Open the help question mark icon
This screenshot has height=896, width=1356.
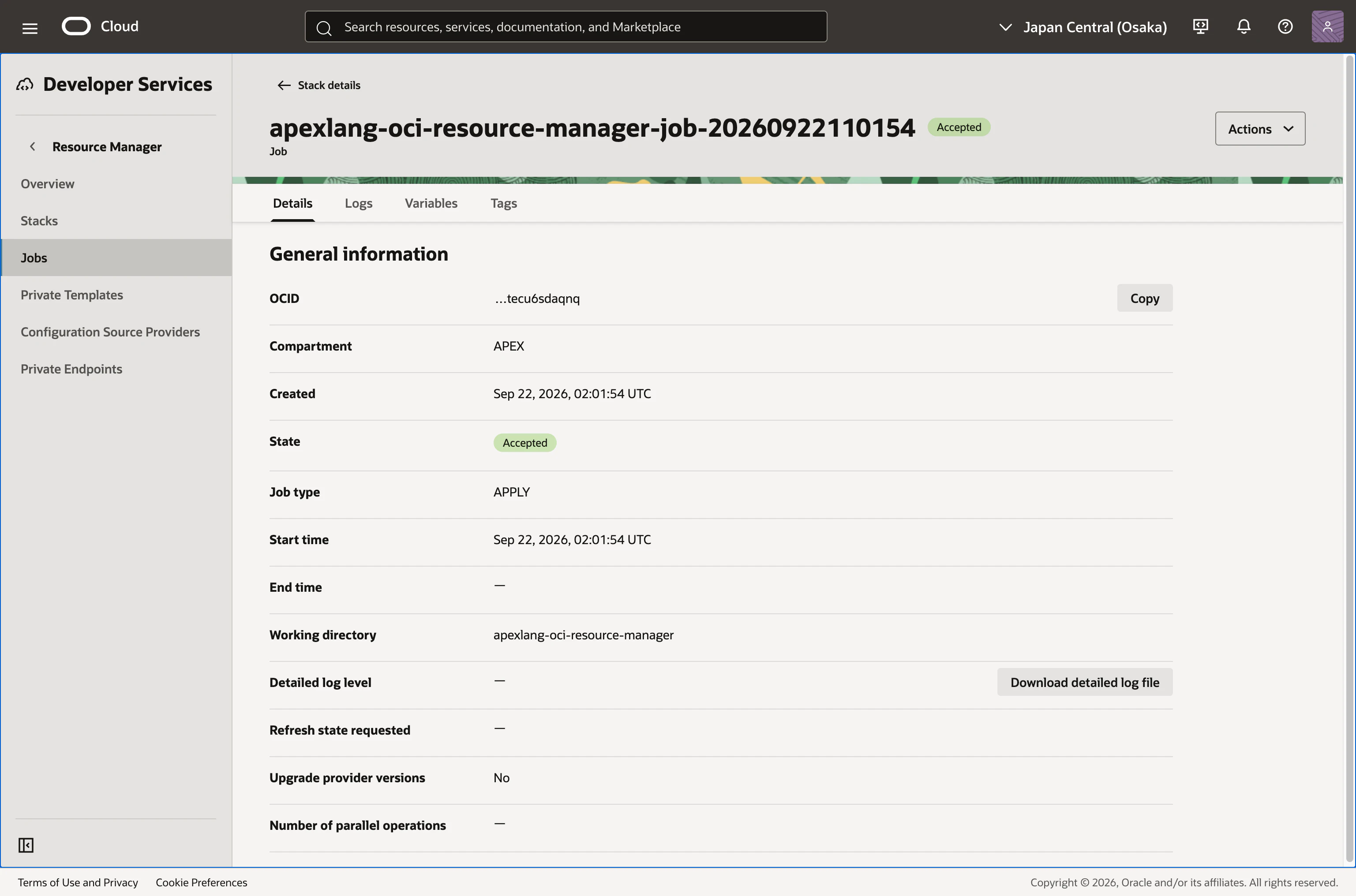tap(1285, 26)
